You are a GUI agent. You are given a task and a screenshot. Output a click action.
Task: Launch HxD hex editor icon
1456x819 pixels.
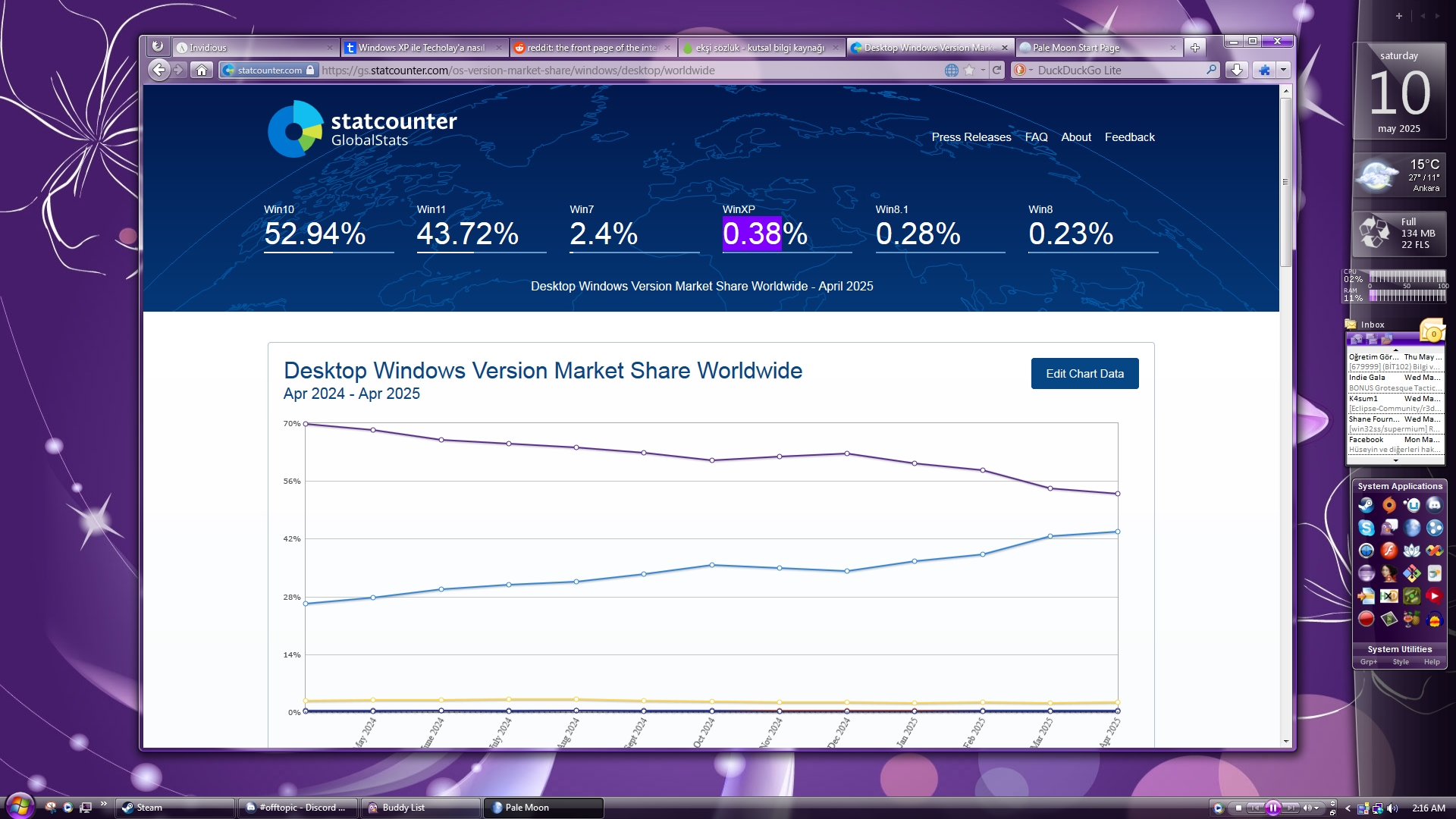pyautogui.click(x=1389, y=596)
